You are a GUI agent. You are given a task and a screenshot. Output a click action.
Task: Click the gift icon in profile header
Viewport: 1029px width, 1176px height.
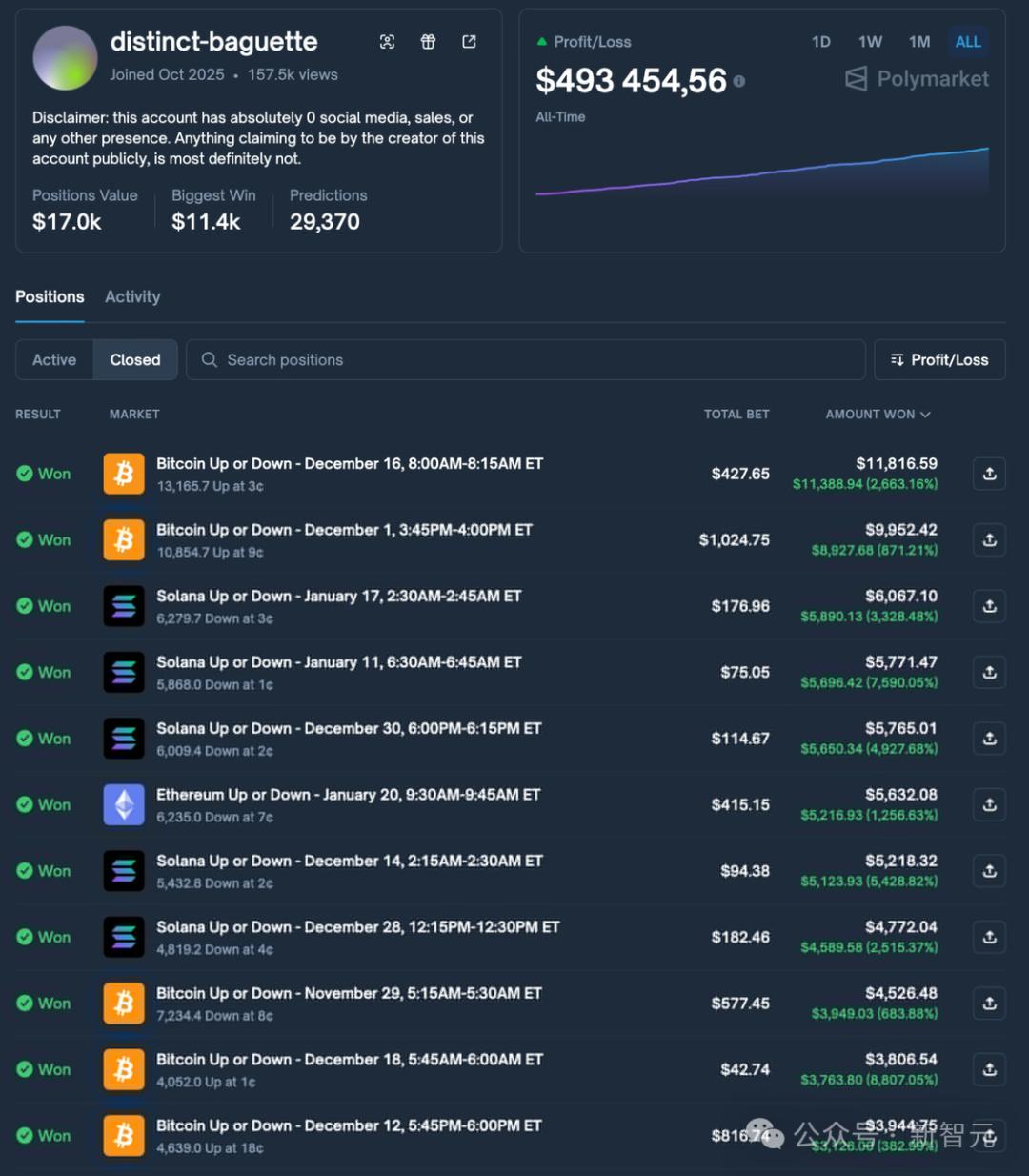[428, 42]
